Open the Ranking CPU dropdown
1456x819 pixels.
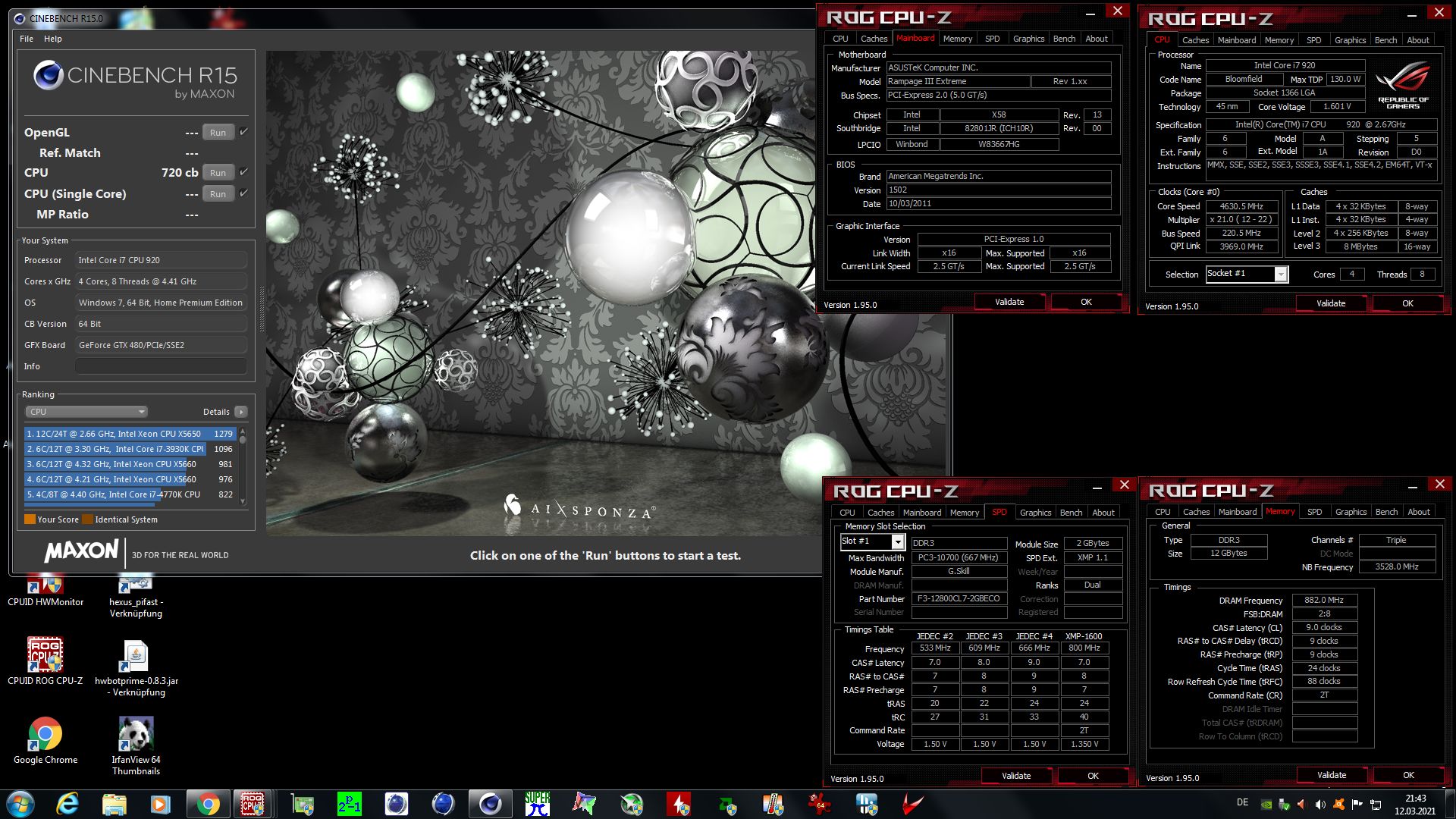pyautogui.click(x=86, y=412)
